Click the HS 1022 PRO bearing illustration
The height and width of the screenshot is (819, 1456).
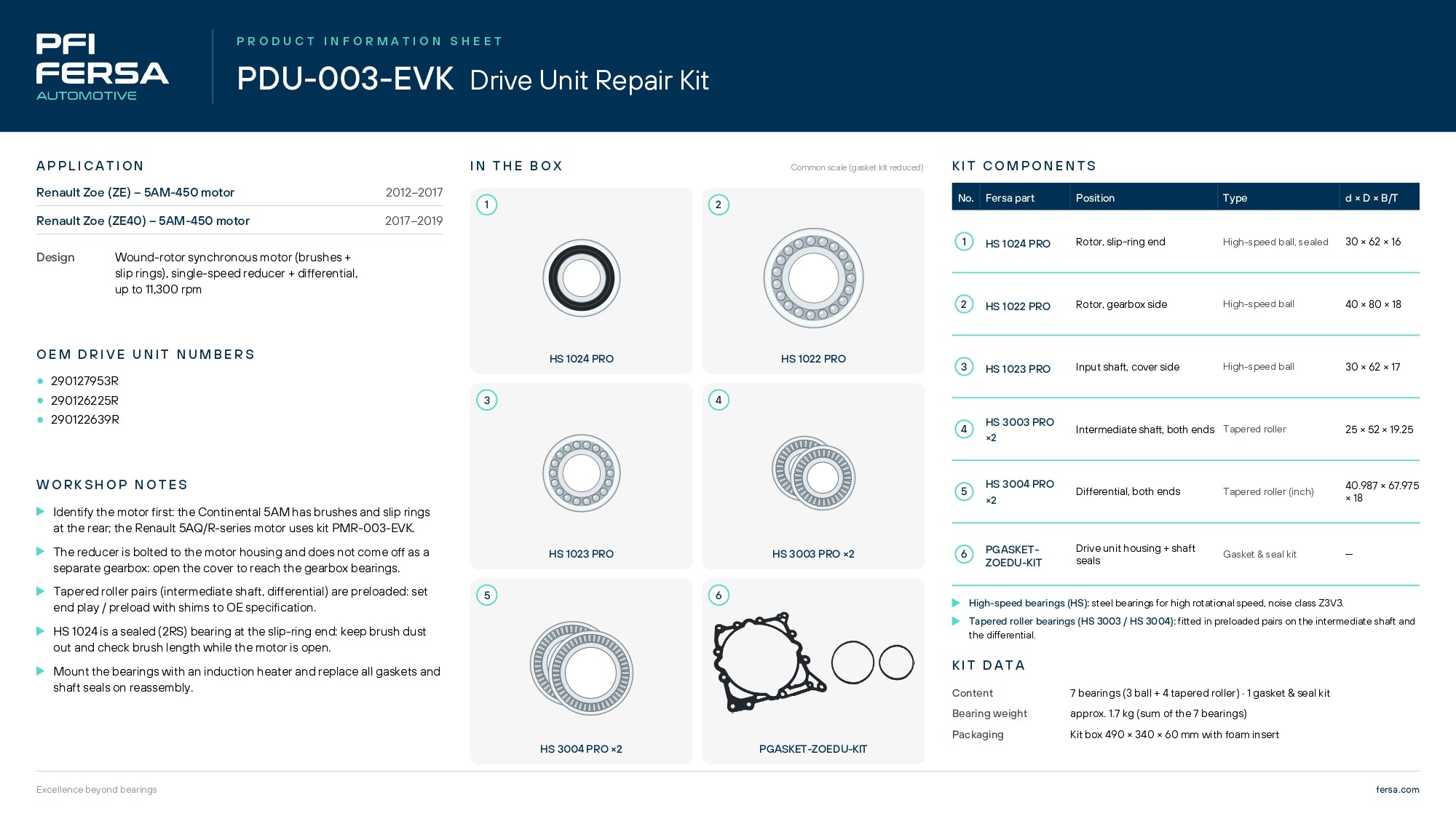pos(813,278)
